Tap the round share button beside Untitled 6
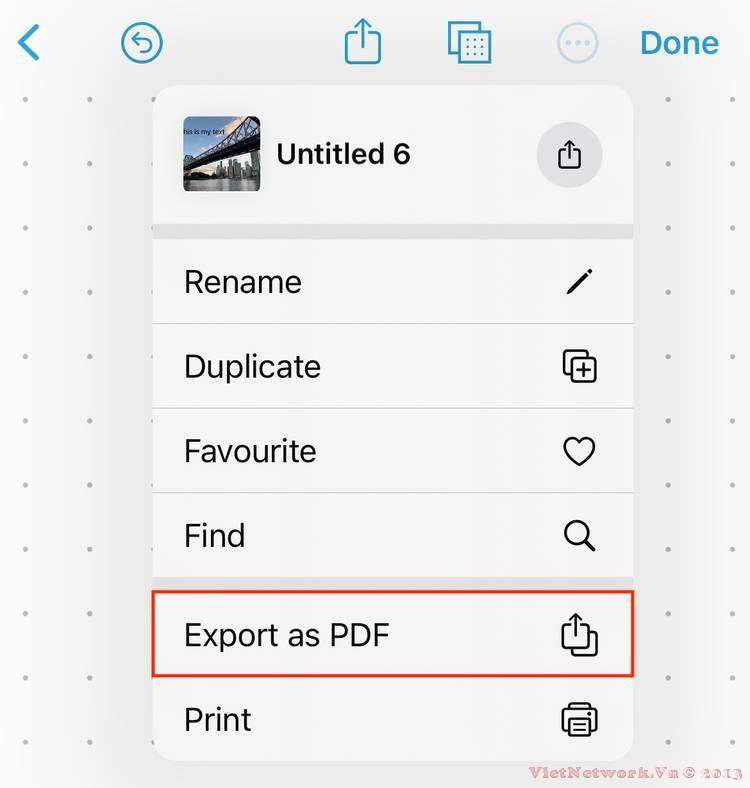The width and height of the screenshot is (750, 788). (569, 154)
